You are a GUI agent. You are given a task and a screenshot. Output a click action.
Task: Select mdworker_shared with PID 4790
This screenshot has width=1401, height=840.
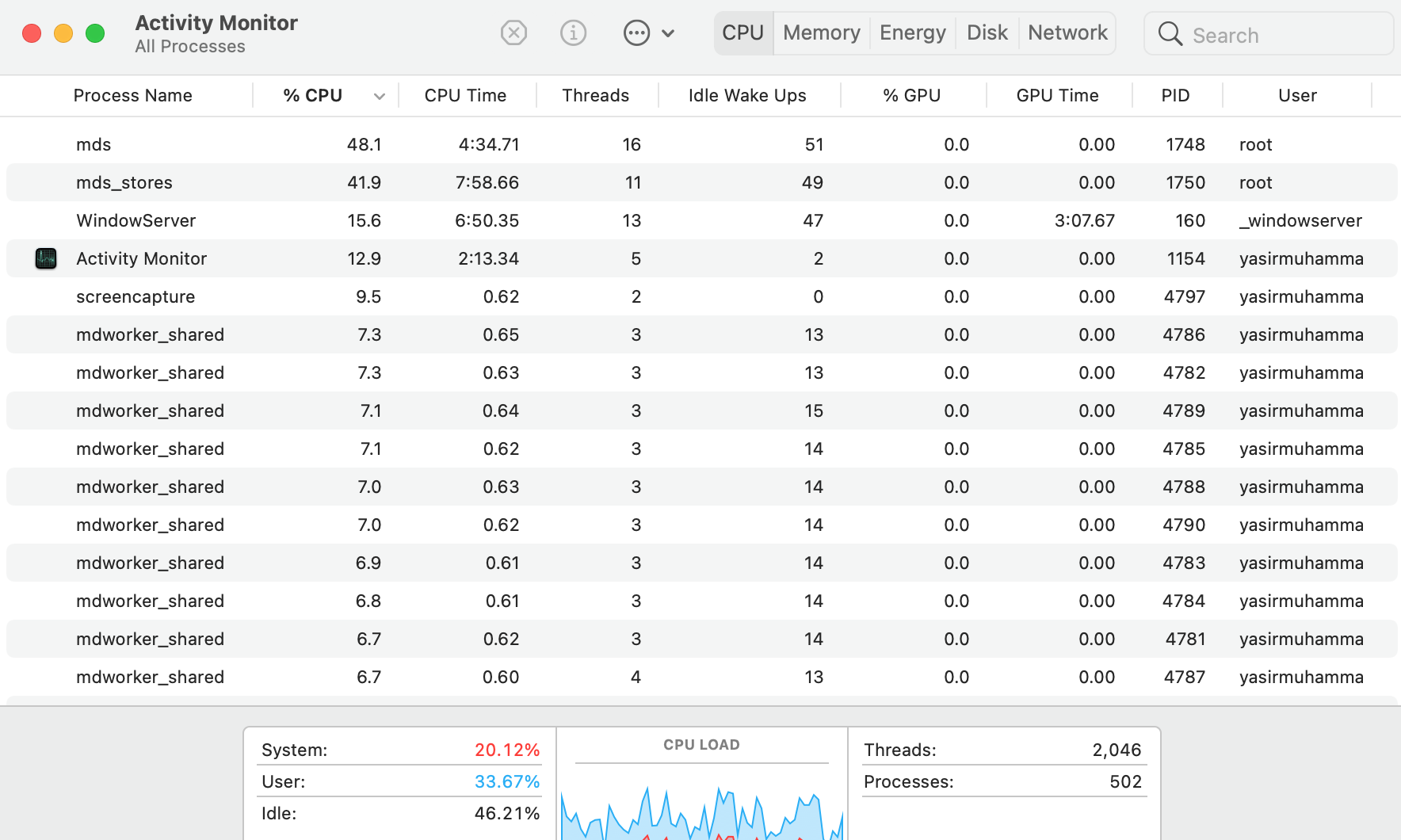pos(701,525)
